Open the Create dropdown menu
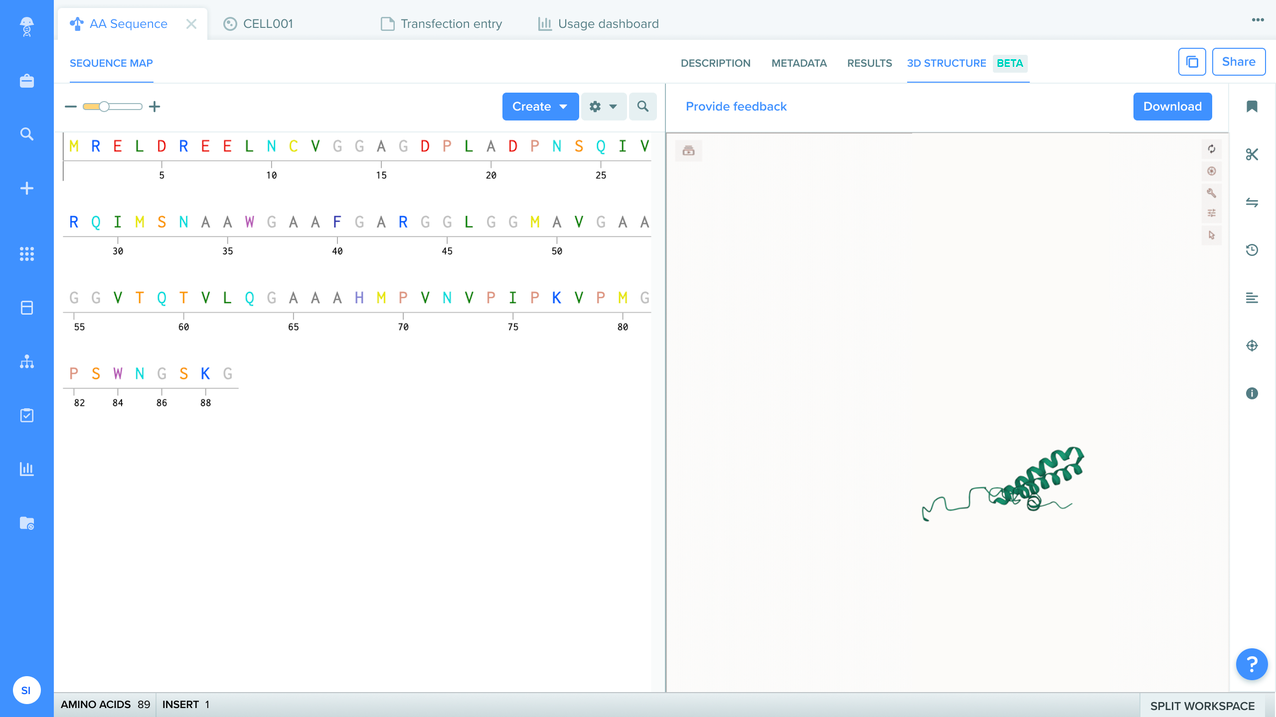Screen dimensions: 1276x717 coord(540,106)
